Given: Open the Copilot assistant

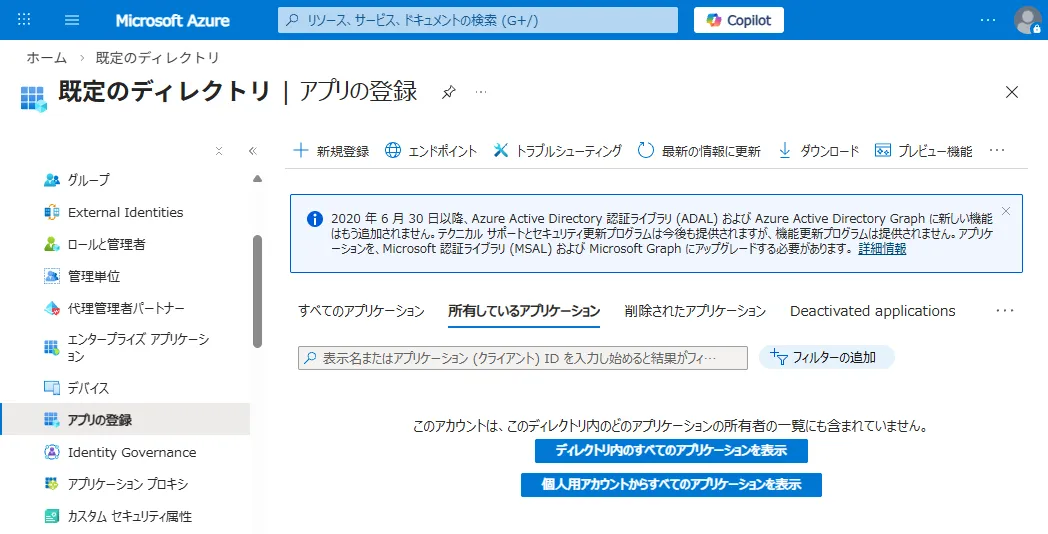Looking at the screenshot, I should coord(739,20).
